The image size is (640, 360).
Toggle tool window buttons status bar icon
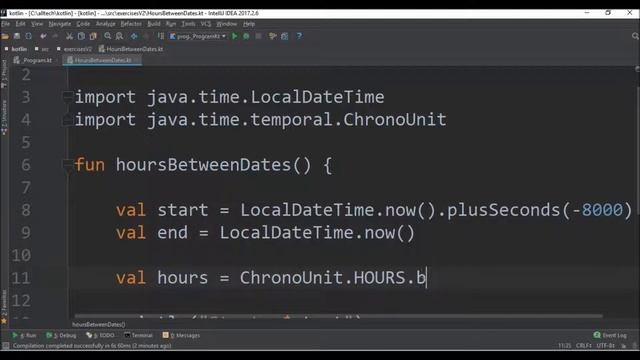click(5, 346)
